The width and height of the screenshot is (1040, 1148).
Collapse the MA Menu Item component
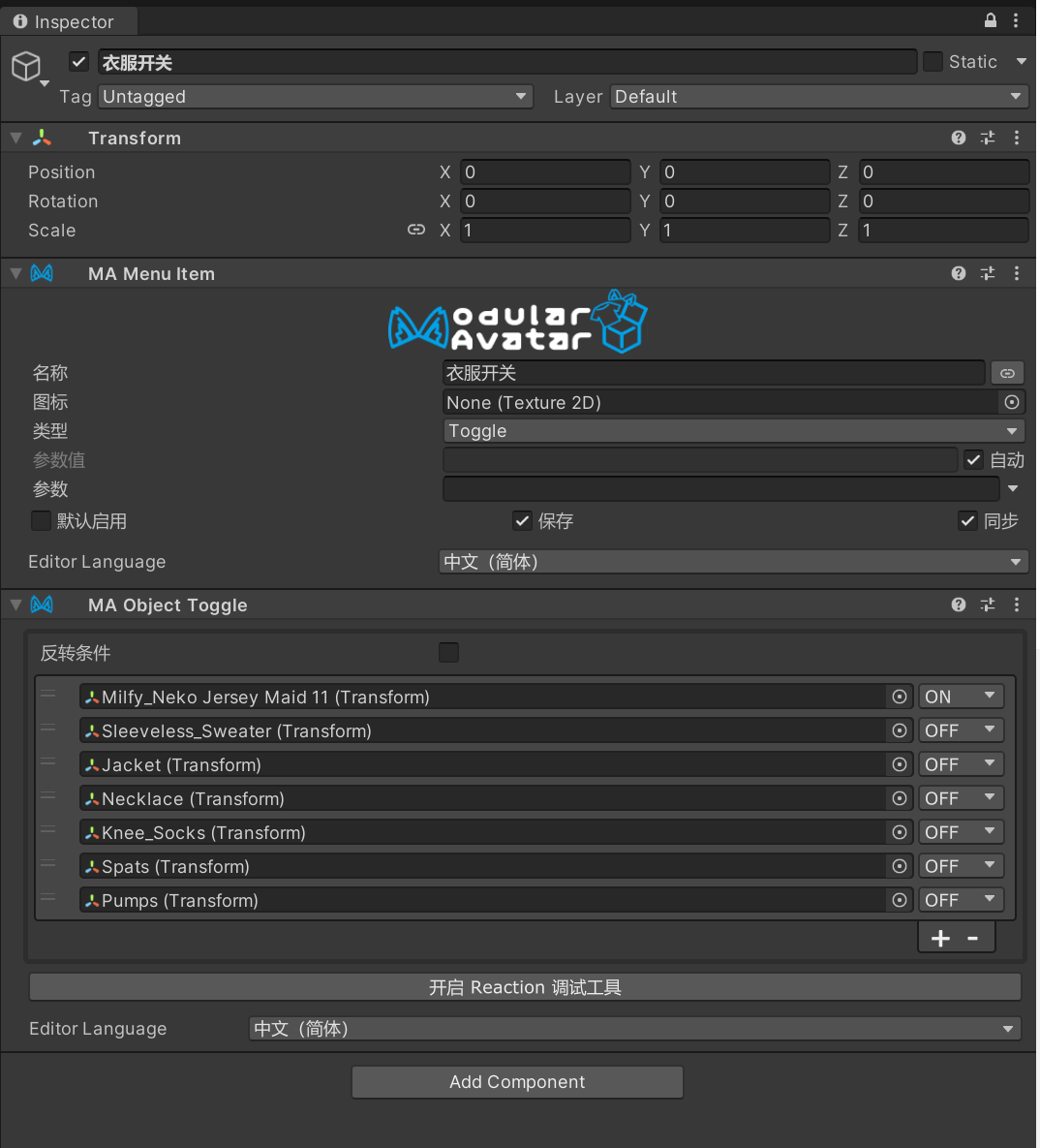(x=15, y=274)
